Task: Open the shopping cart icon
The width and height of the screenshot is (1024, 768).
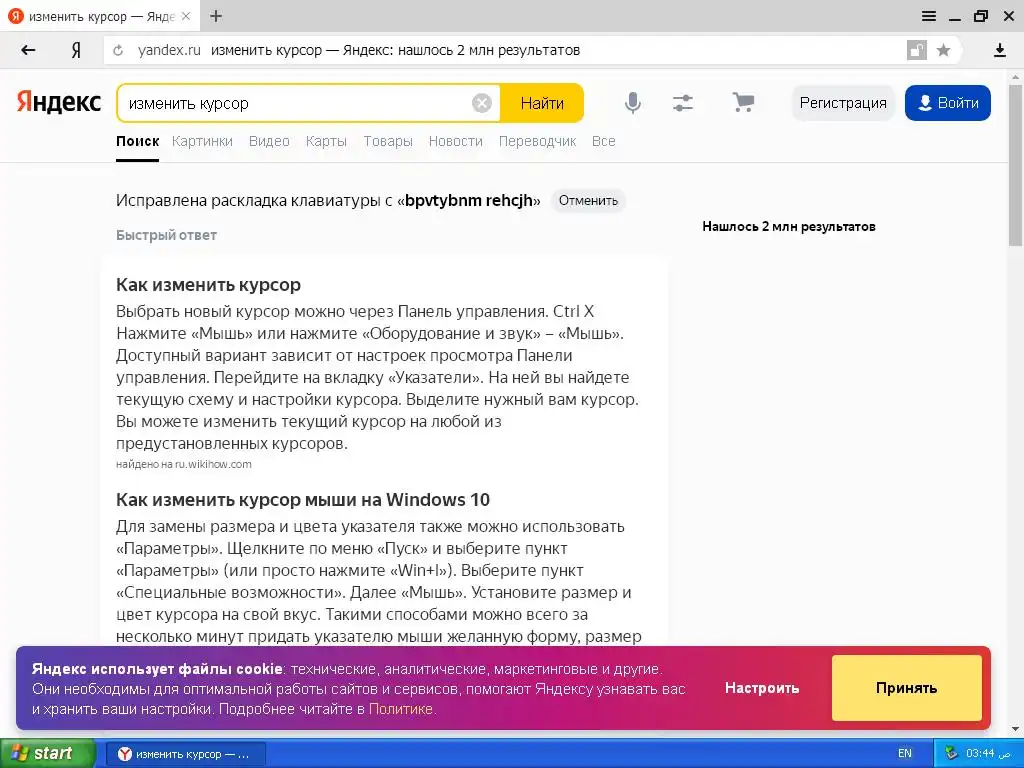Action: pyautogui.click(x=743, y=102)
